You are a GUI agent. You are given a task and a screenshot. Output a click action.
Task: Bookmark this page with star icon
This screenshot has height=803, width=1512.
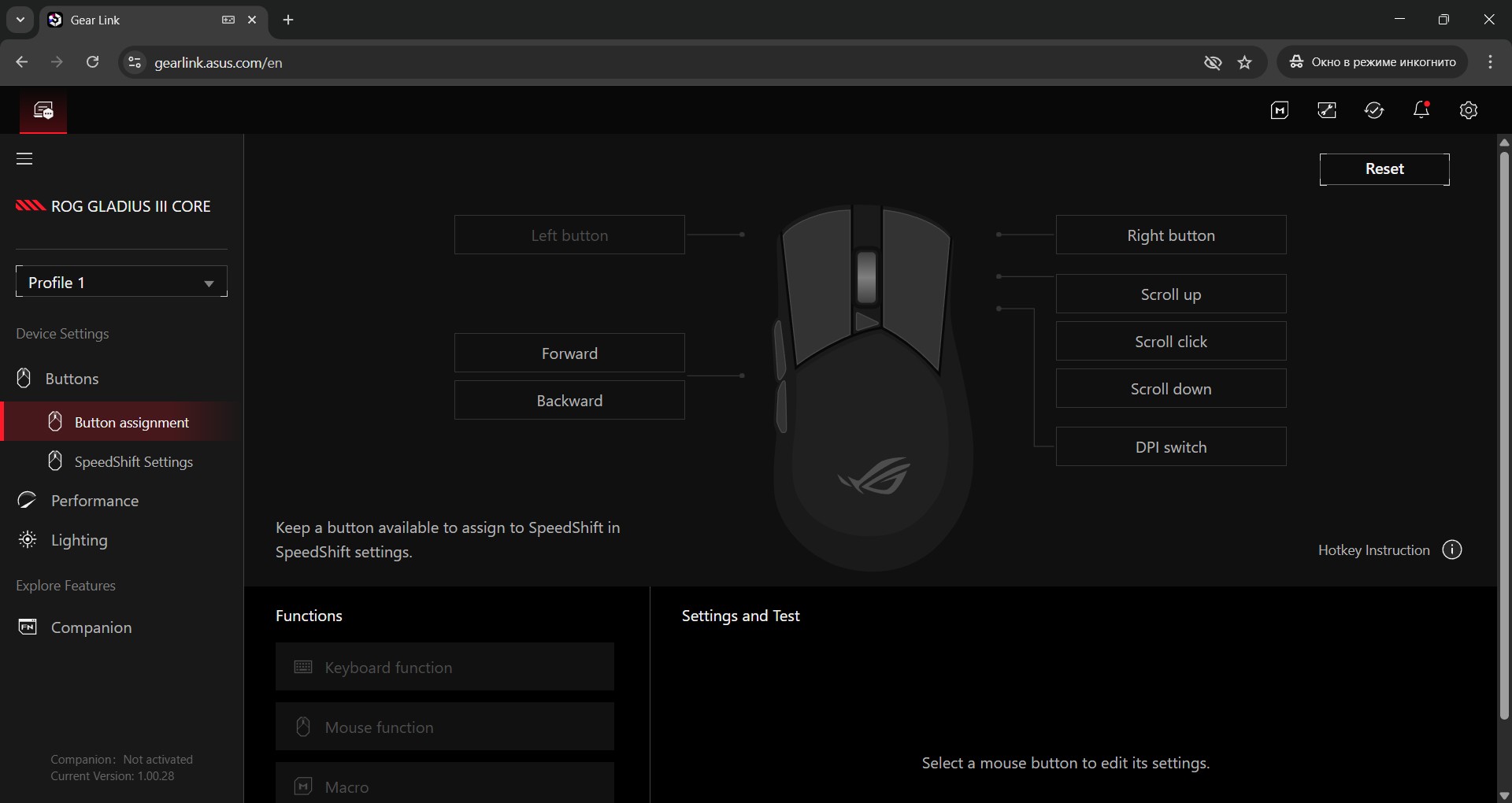click(1244, 62)
